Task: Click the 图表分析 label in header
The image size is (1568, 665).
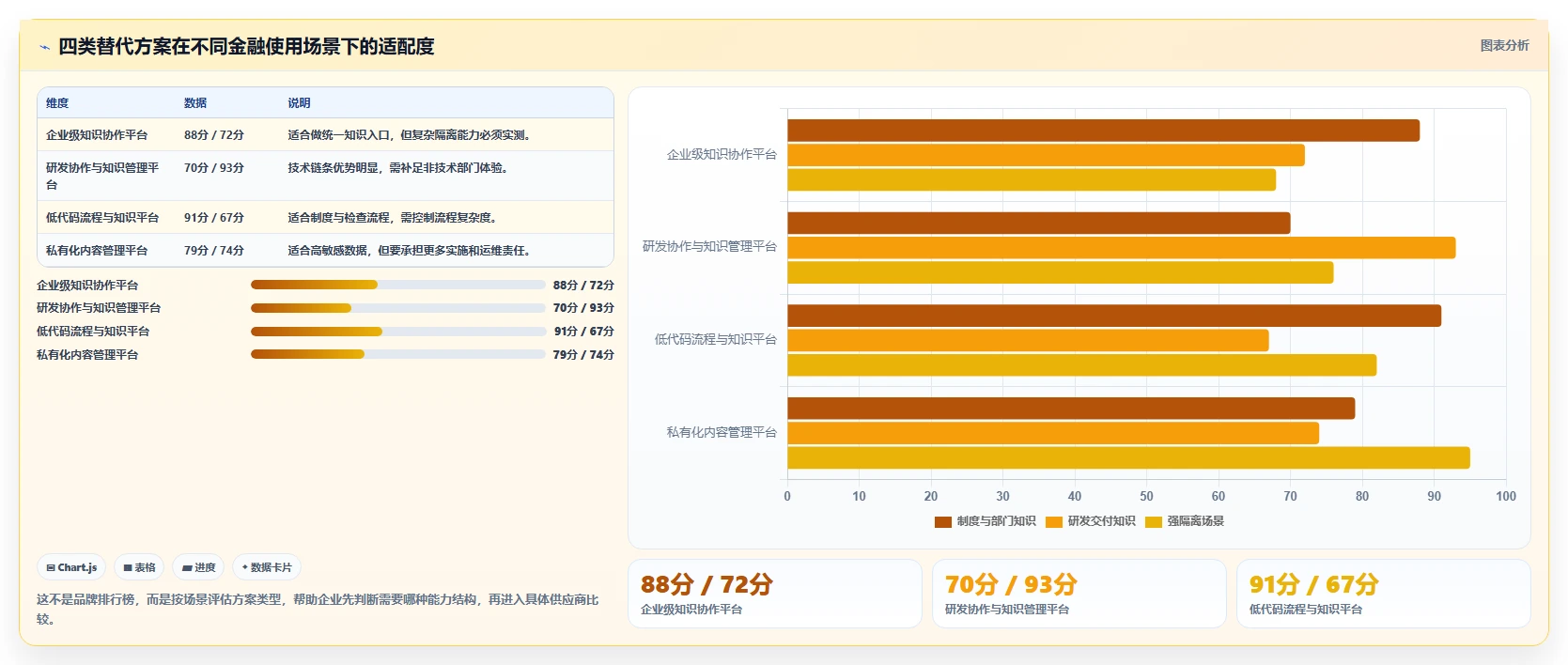Action: tap(1504, 45)
